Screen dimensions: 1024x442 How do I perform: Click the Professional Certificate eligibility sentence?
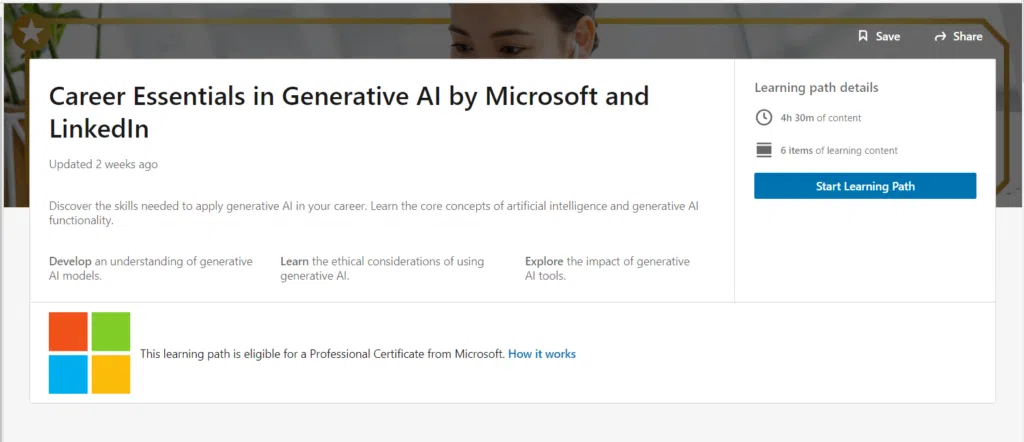pos(323,354)
